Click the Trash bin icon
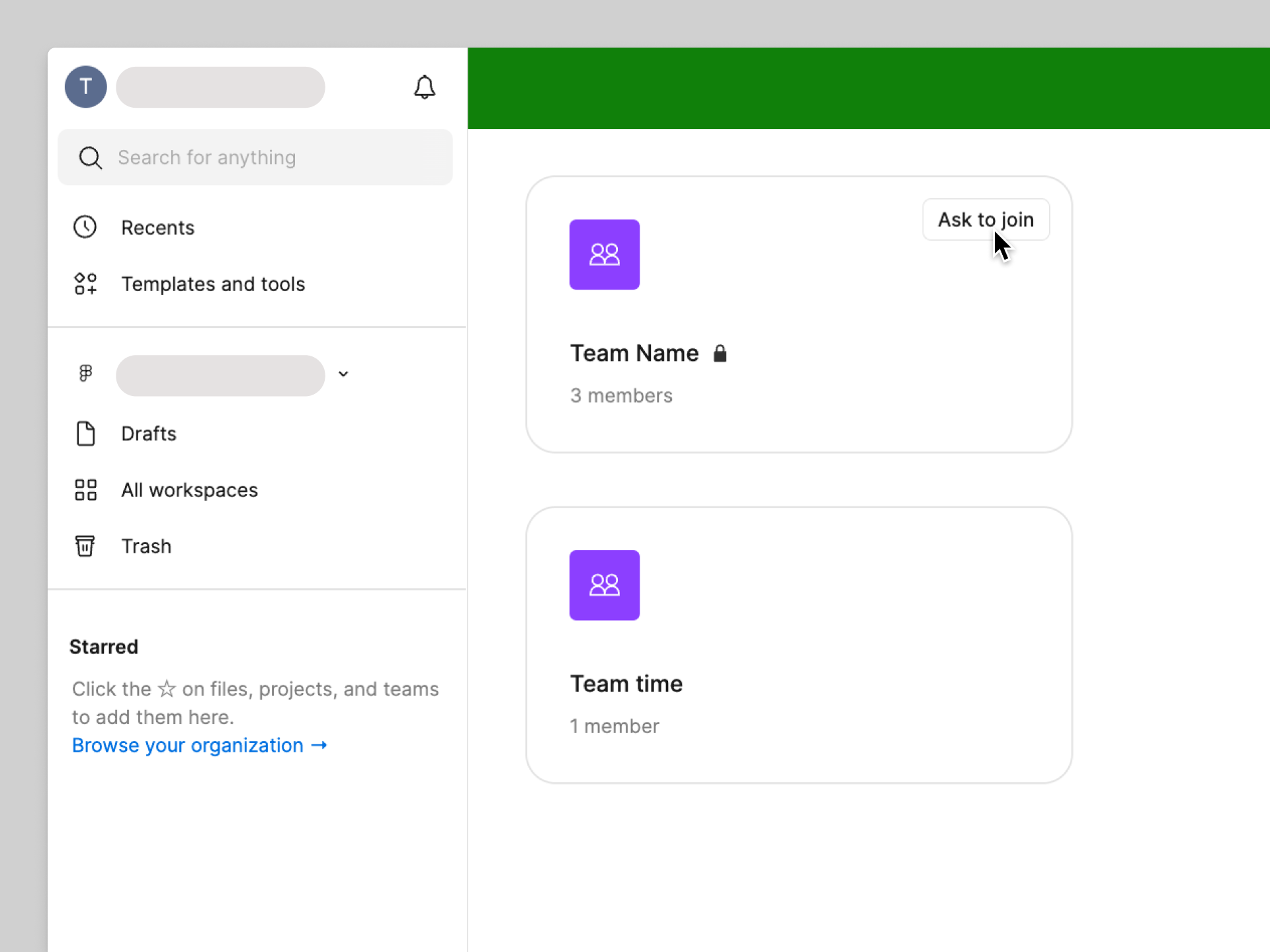The width and height of the screenshot is (1270, 952). pyautogui.click(x=85, y=546)
